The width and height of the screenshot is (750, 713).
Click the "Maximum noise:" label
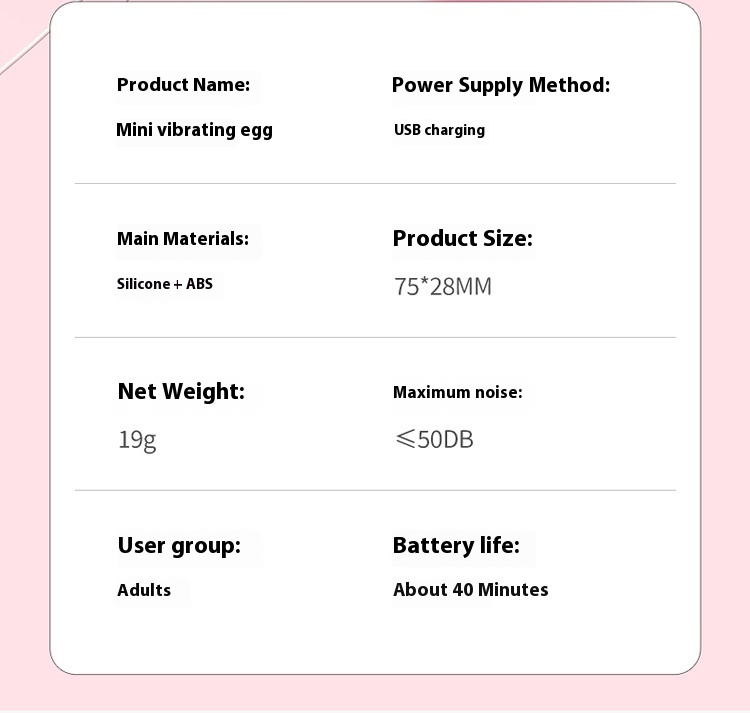[457, 392]
